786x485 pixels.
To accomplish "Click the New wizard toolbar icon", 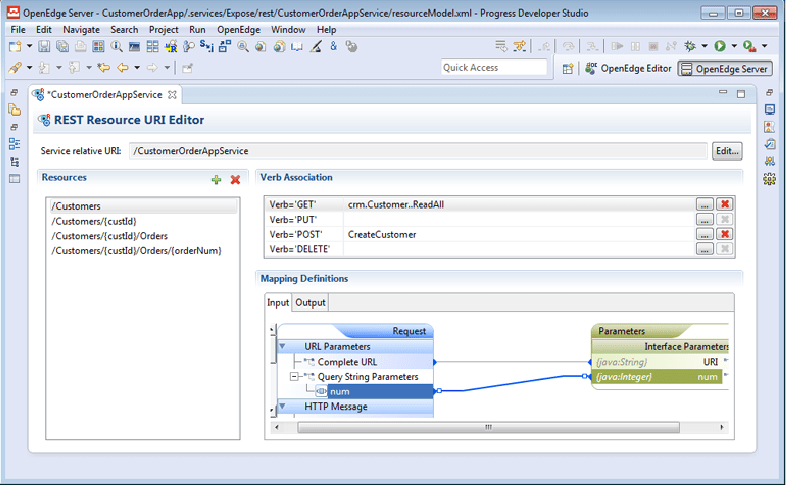I will tap(16, 47).
